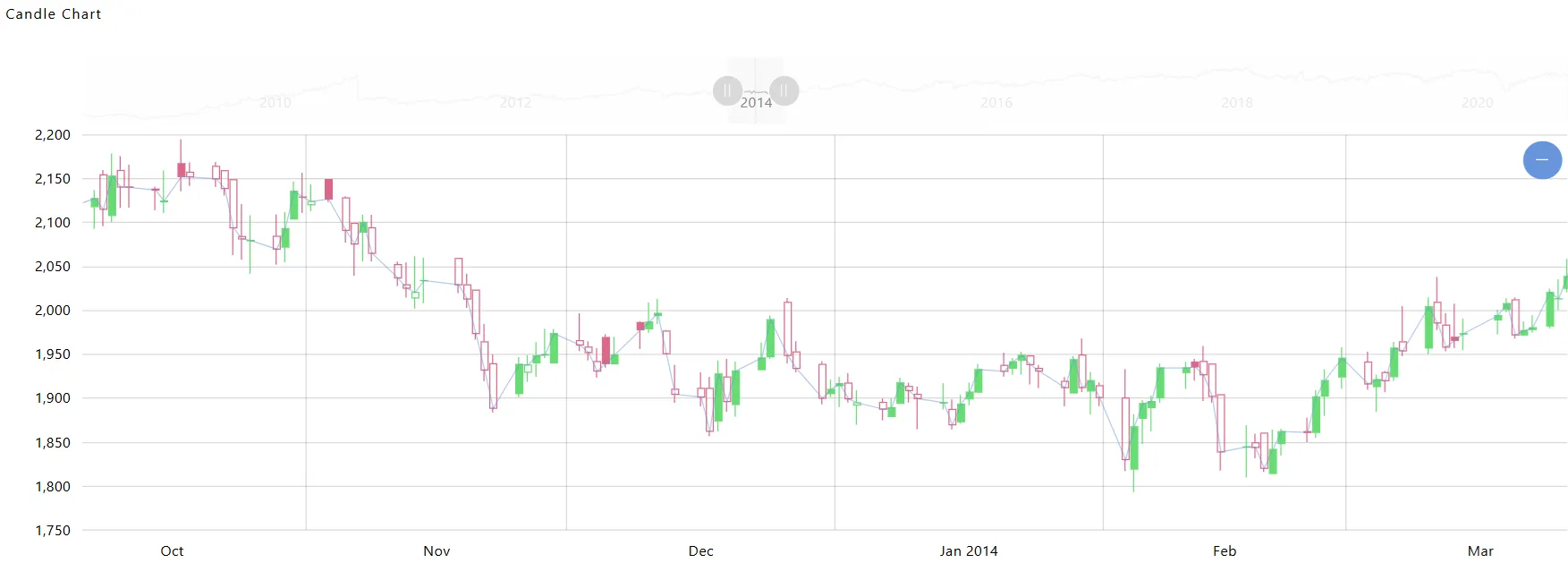This screenshot has width=1568, height=563.
Task: Select the left pause-style slider handle
Action: pyautogui.click(x=726, y=90)
